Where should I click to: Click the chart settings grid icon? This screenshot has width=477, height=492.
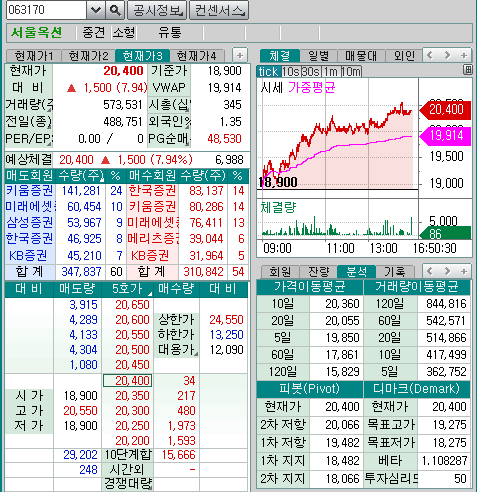(x=468, y=70)
